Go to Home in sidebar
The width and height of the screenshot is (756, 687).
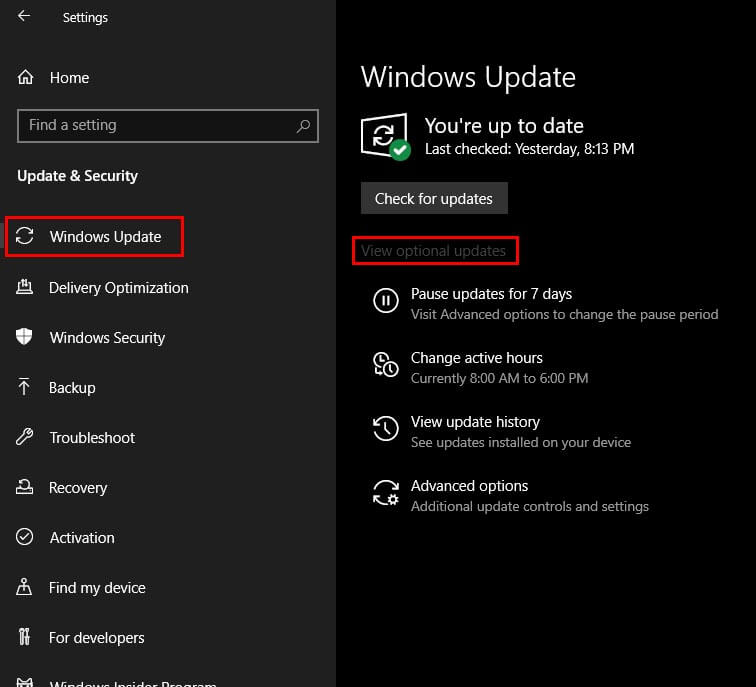(x=69, y=78)
